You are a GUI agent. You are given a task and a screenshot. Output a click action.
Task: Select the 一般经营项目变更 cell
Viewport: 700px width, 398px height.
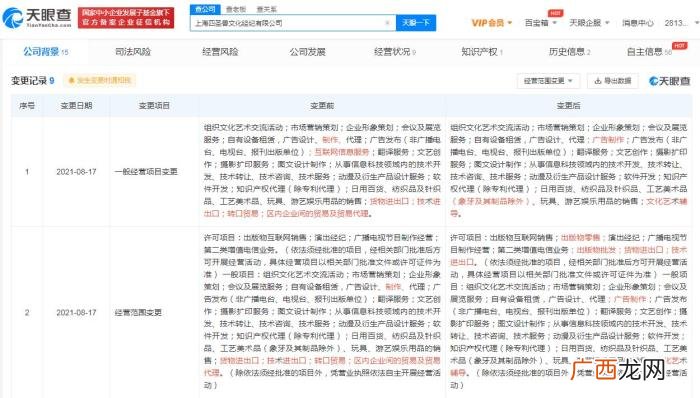coord(146,172)
